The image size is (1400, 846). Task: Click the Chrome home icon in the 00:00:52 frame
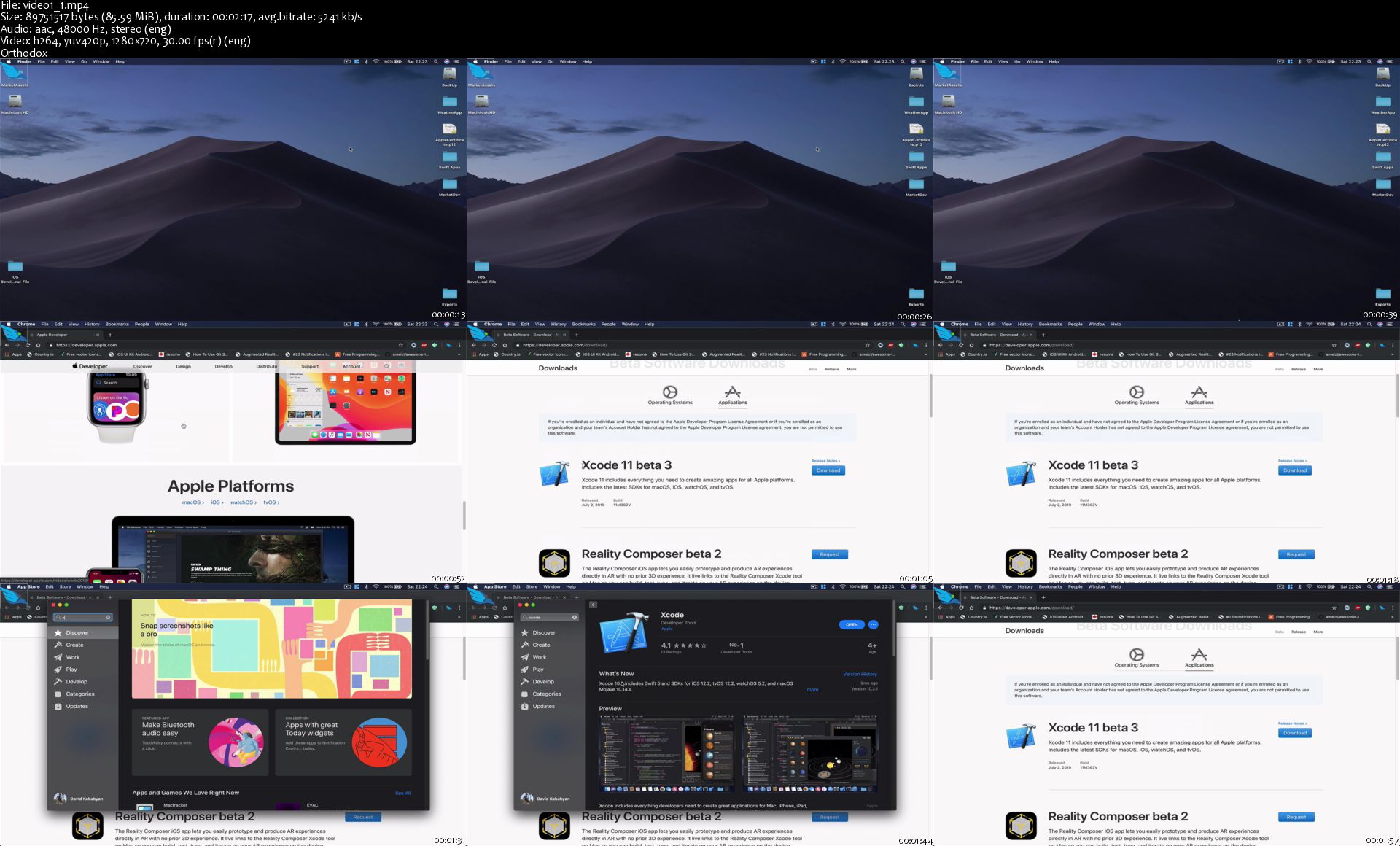pos(38,345)
